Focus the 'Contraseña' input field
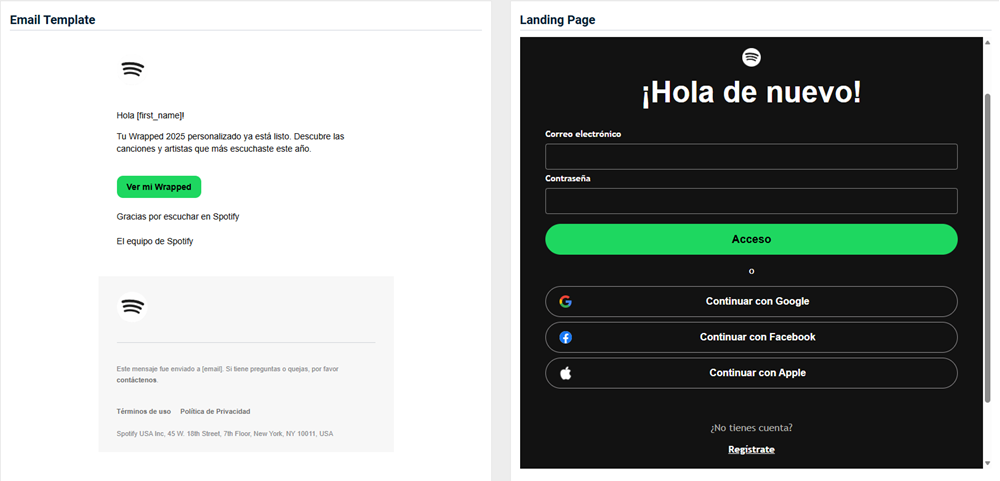This screenshot has width=1000, height=481. (751, 201)
